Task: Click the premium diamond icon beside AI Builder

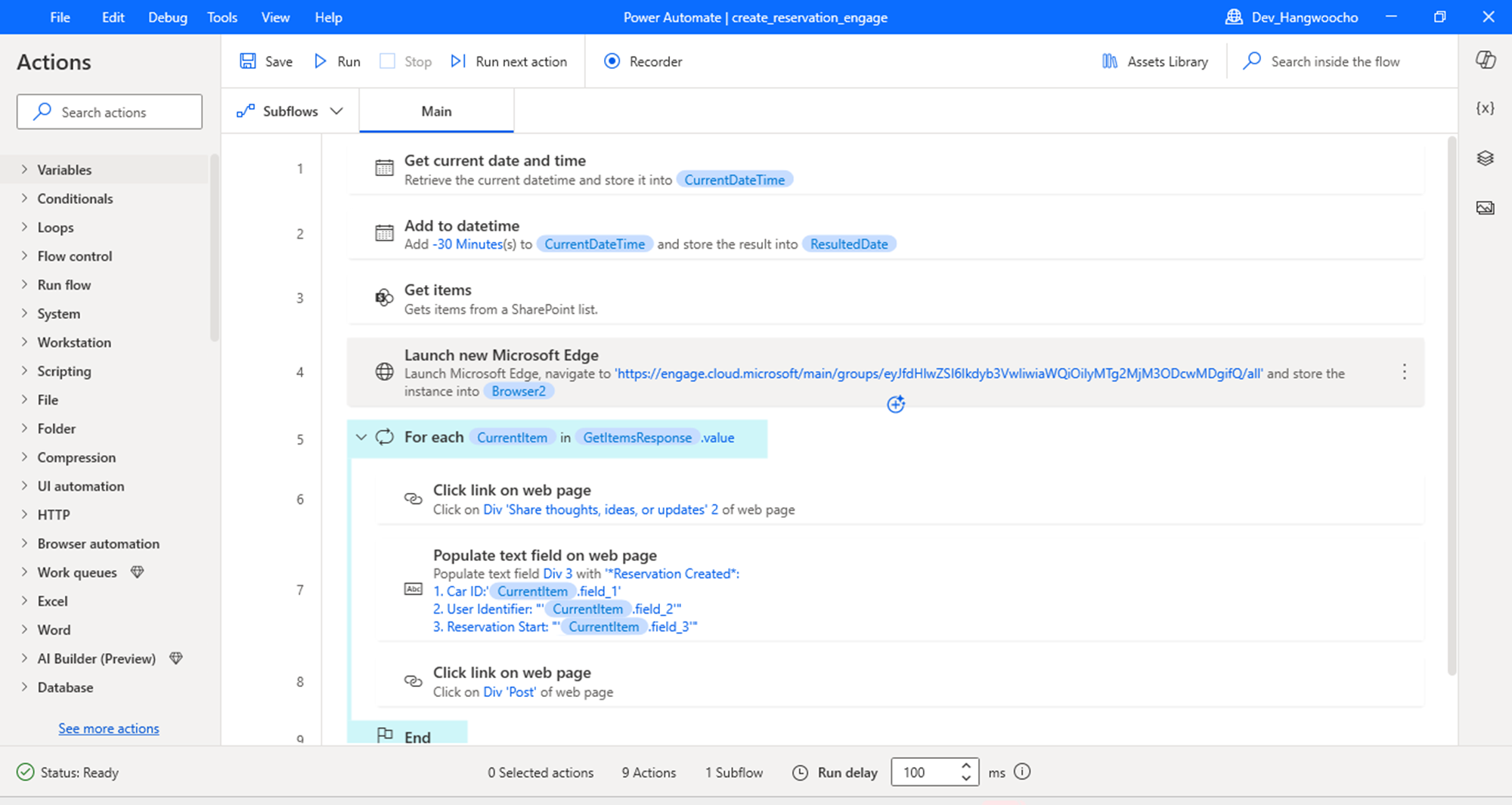Action: (x=176, y=658)
